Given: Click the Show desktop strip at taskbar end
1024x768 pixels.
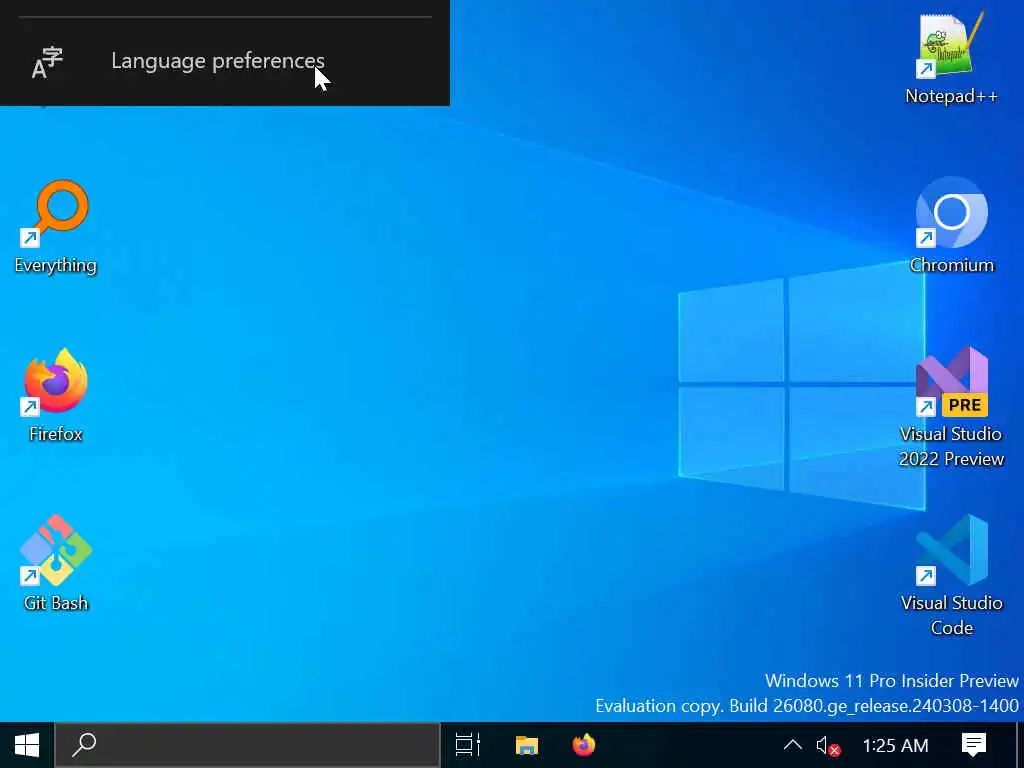Looking at the screenshot, I should point(1020,745).
